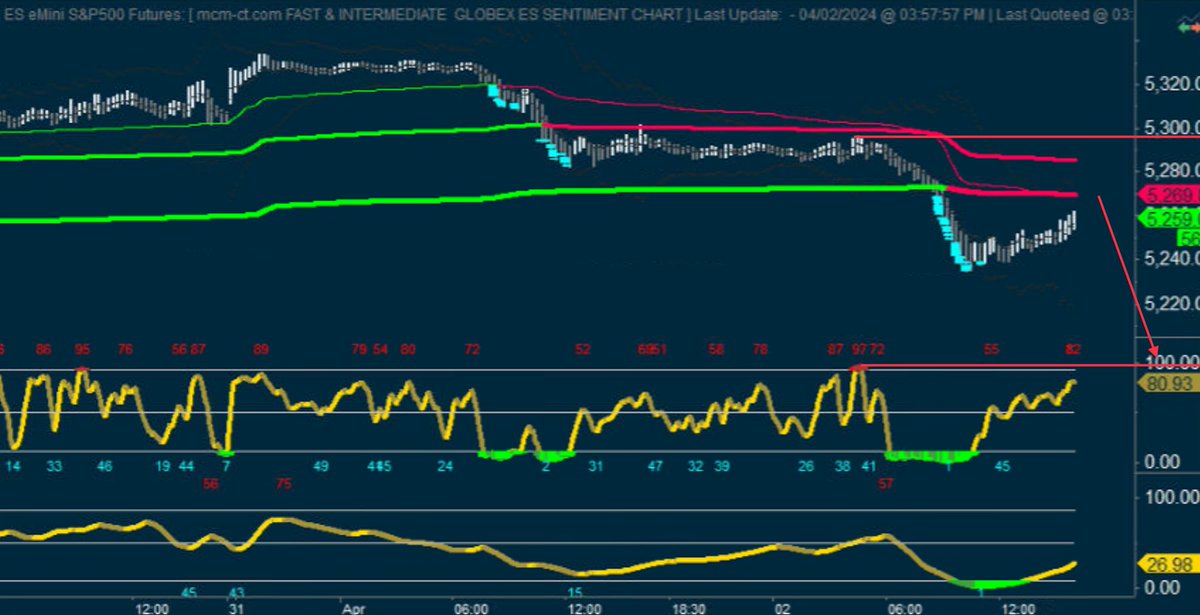Click the 02 date label on time axis

coord(782,607)
